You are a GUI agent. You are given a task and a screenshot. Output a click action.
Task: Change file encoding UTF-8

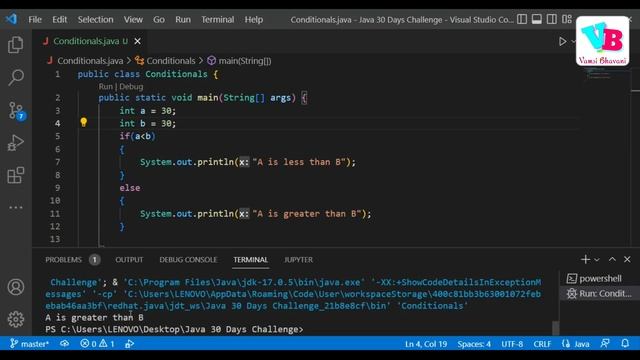(x=512, y=344)
